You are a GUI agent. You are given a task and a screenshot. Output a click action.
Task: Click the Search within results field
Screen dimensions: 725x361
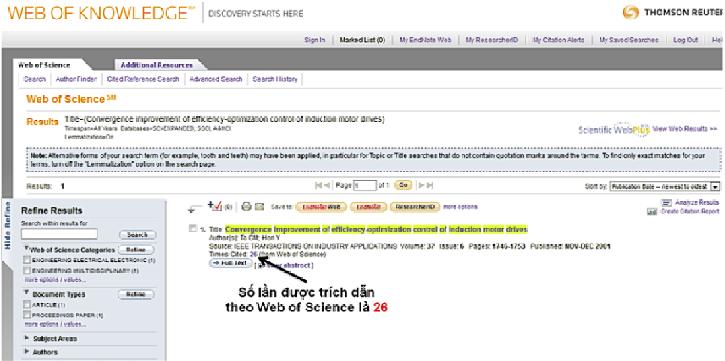[x=59, y=234]
